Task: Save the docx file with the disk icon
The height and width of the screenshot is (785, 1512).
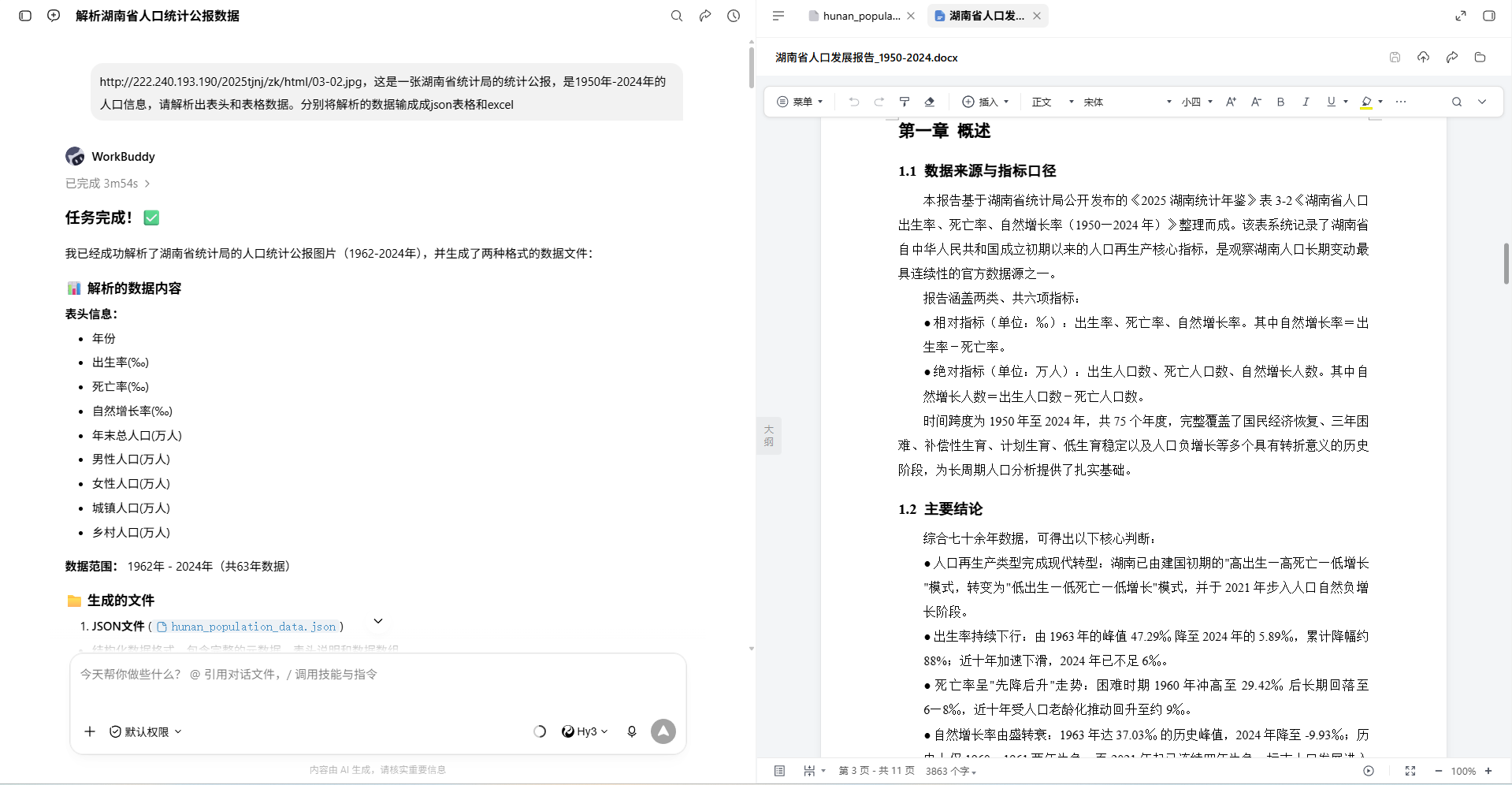Action: pos(1395,58)
